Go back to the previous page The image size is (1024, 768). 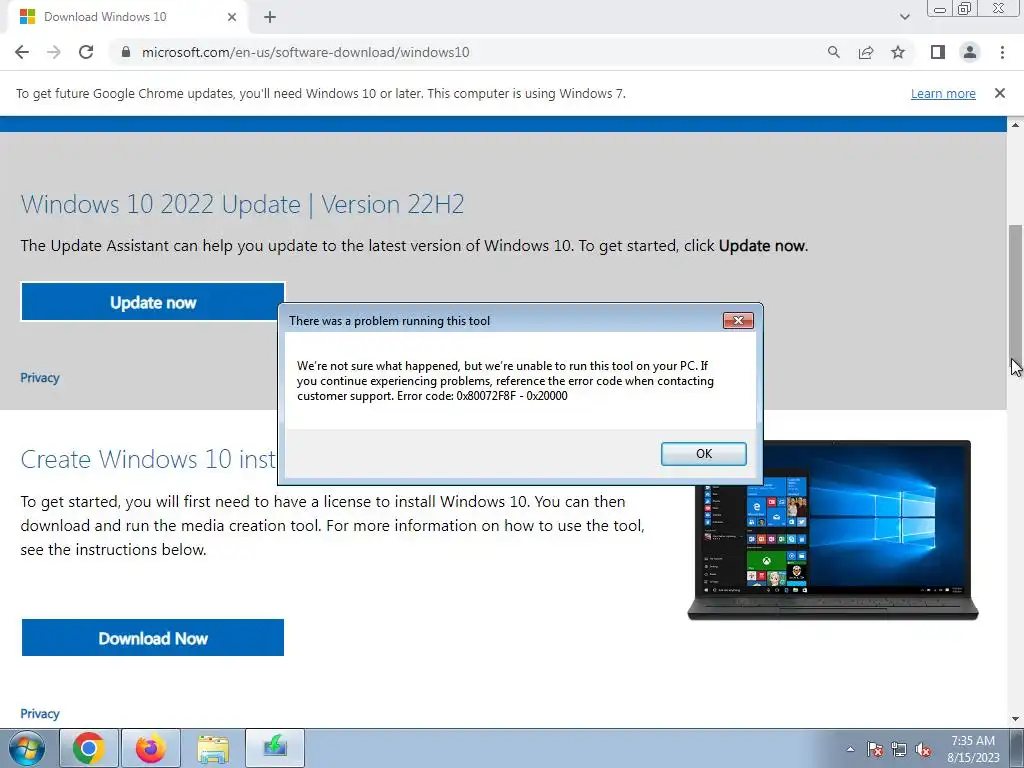[x=22, y=52]
